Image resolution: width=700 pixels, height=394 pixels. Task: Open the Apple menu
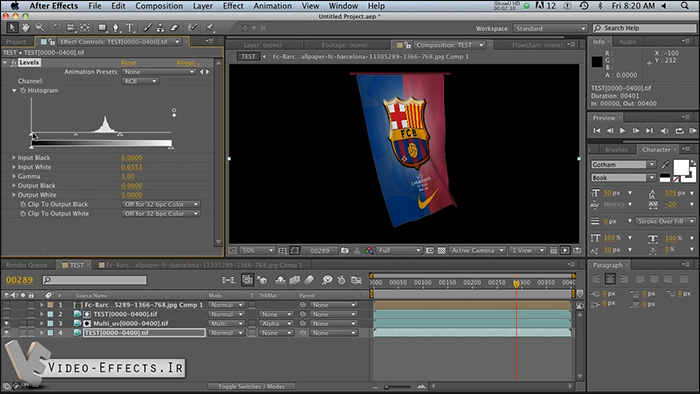click(15, 6)
